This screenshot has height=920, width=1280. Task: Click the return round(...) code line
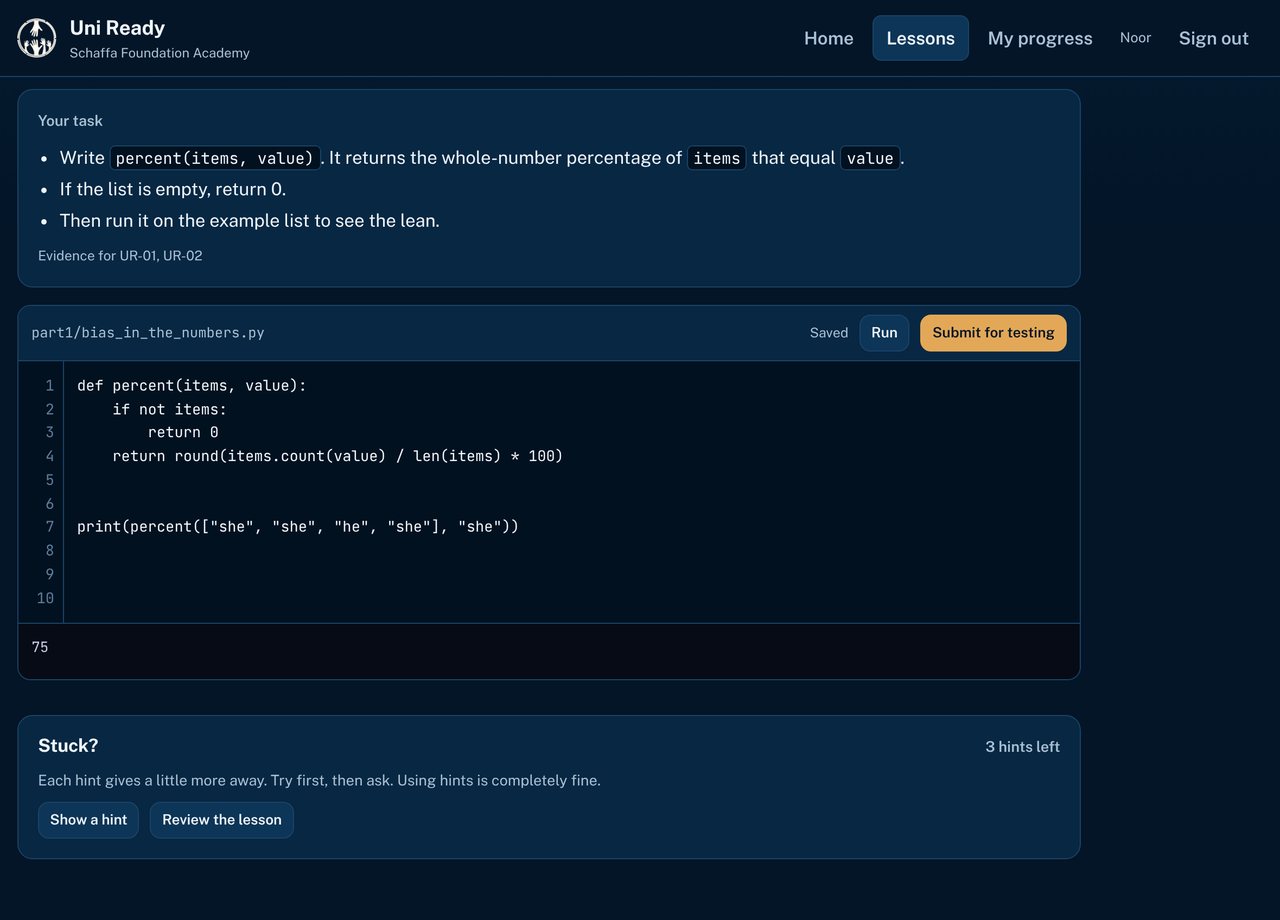[338, 456]
